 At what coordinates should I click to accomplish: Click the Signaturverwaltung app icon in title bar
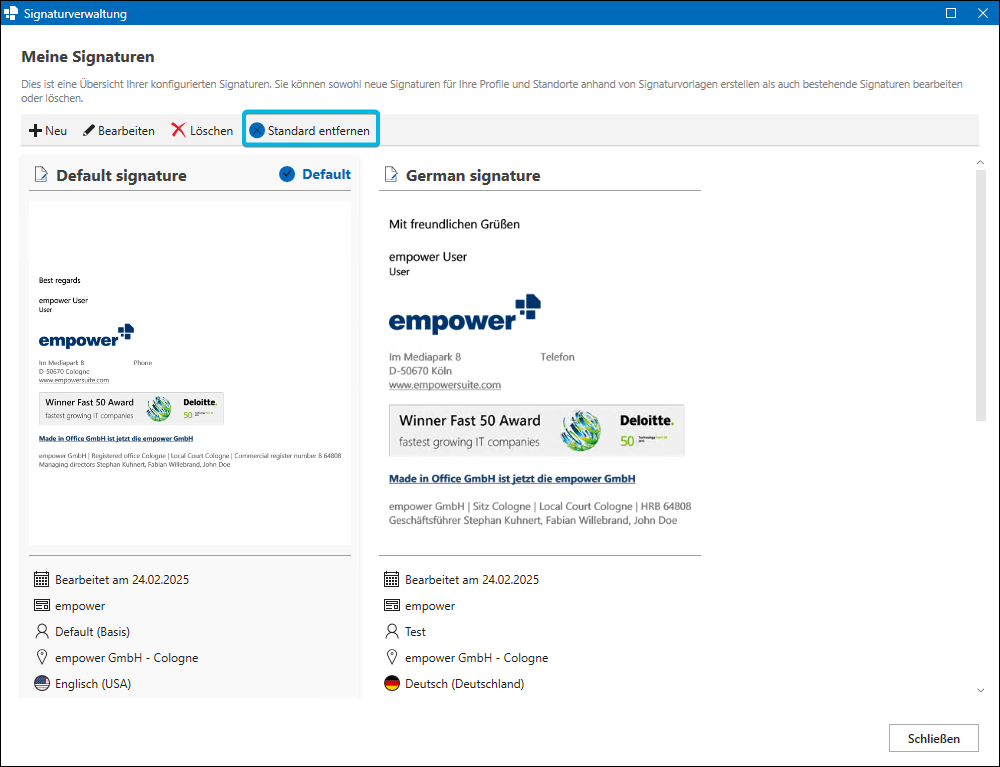[11, 13]
